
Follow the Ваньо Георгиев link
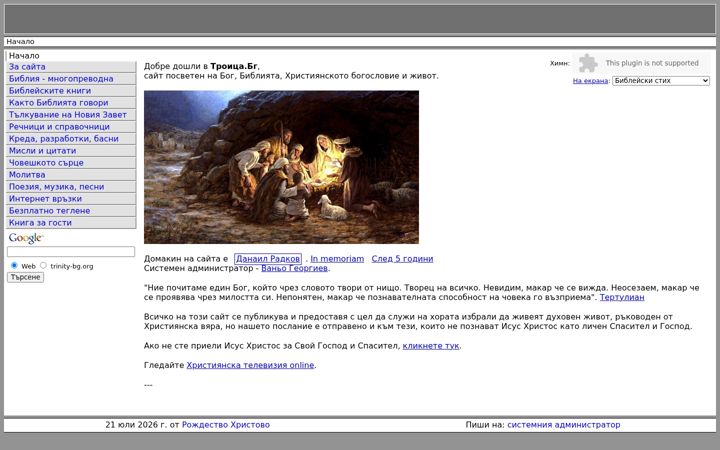[294, 269]
